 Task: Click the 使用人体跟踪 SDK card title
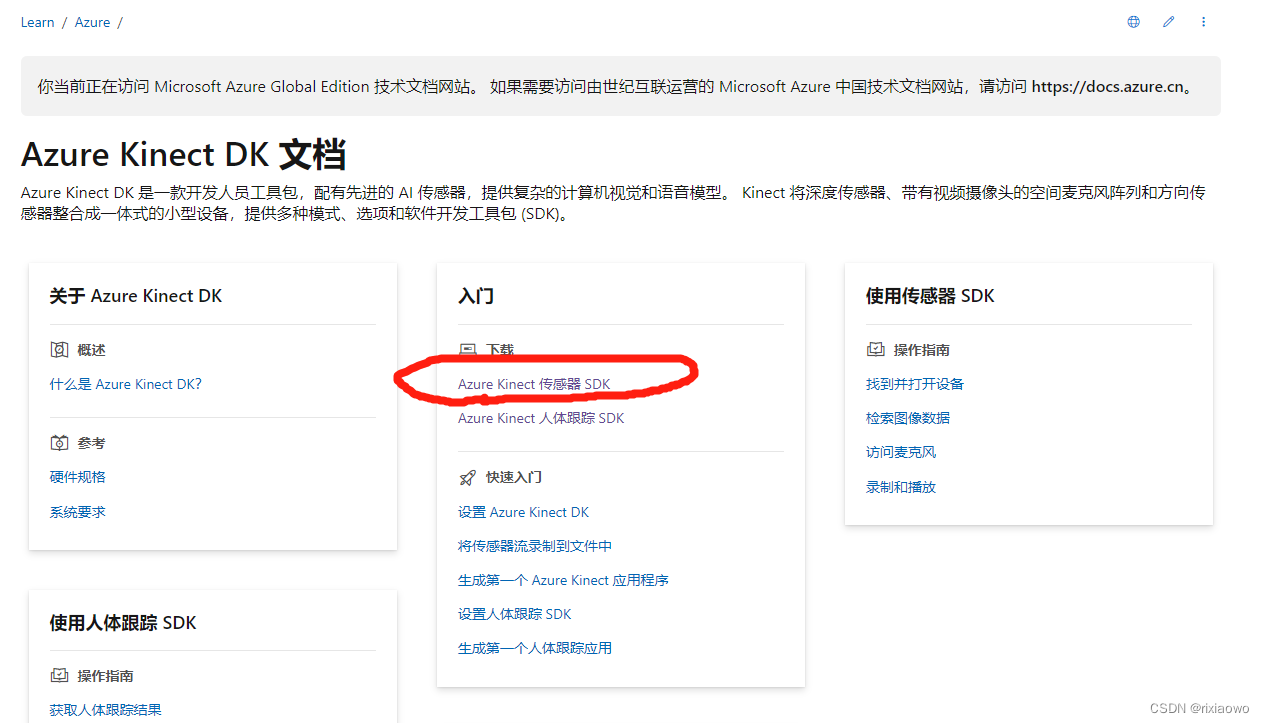(x=123, y=623)
